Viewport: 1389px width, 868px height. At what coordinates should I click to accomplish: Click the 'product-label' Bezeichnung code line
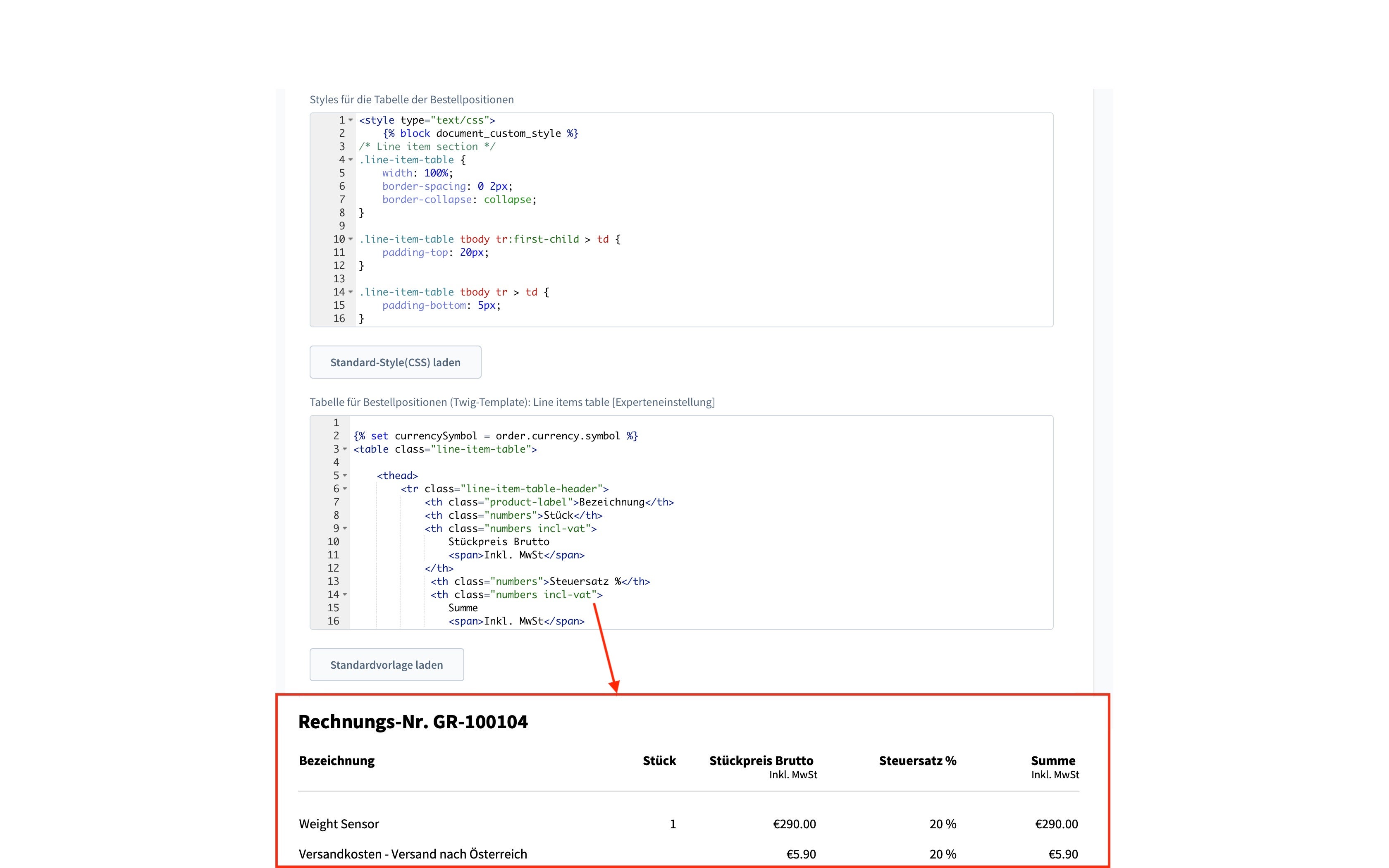(x=549, y=502)
